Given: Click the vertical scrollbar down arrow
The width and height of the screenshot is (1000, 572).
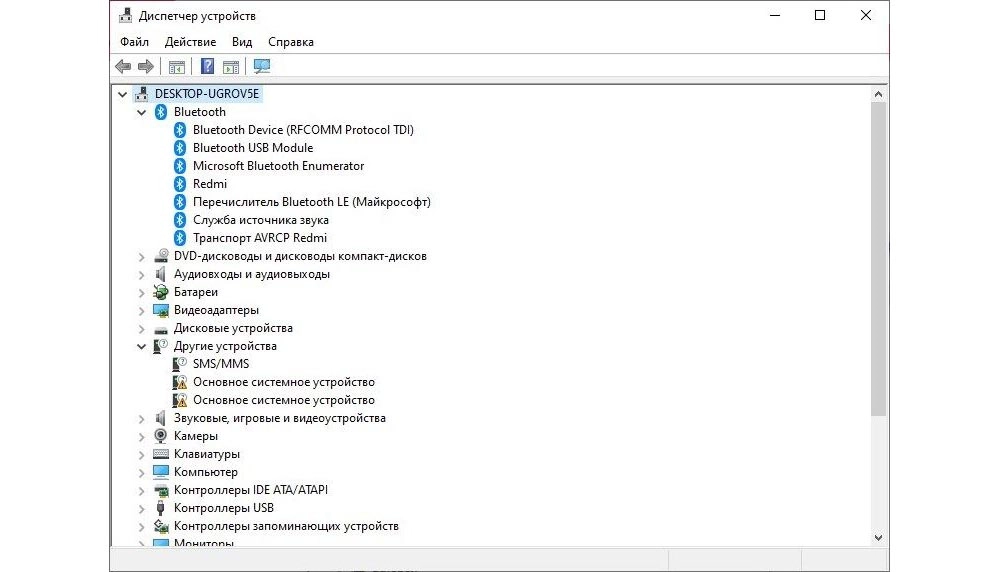Looking at the screenshot, I should 879,537.
